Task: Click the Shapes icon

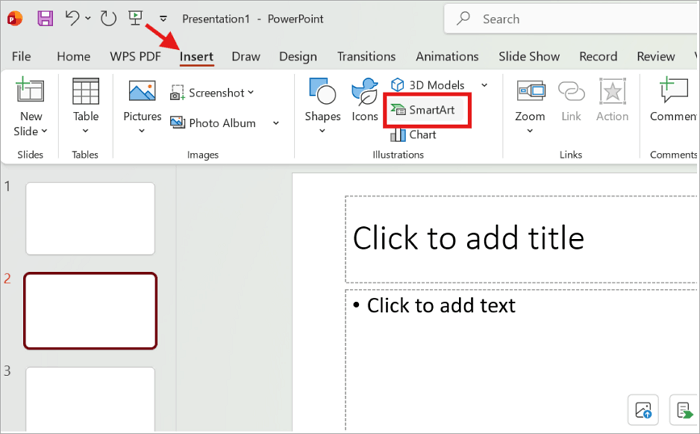Action: (322, 92)
